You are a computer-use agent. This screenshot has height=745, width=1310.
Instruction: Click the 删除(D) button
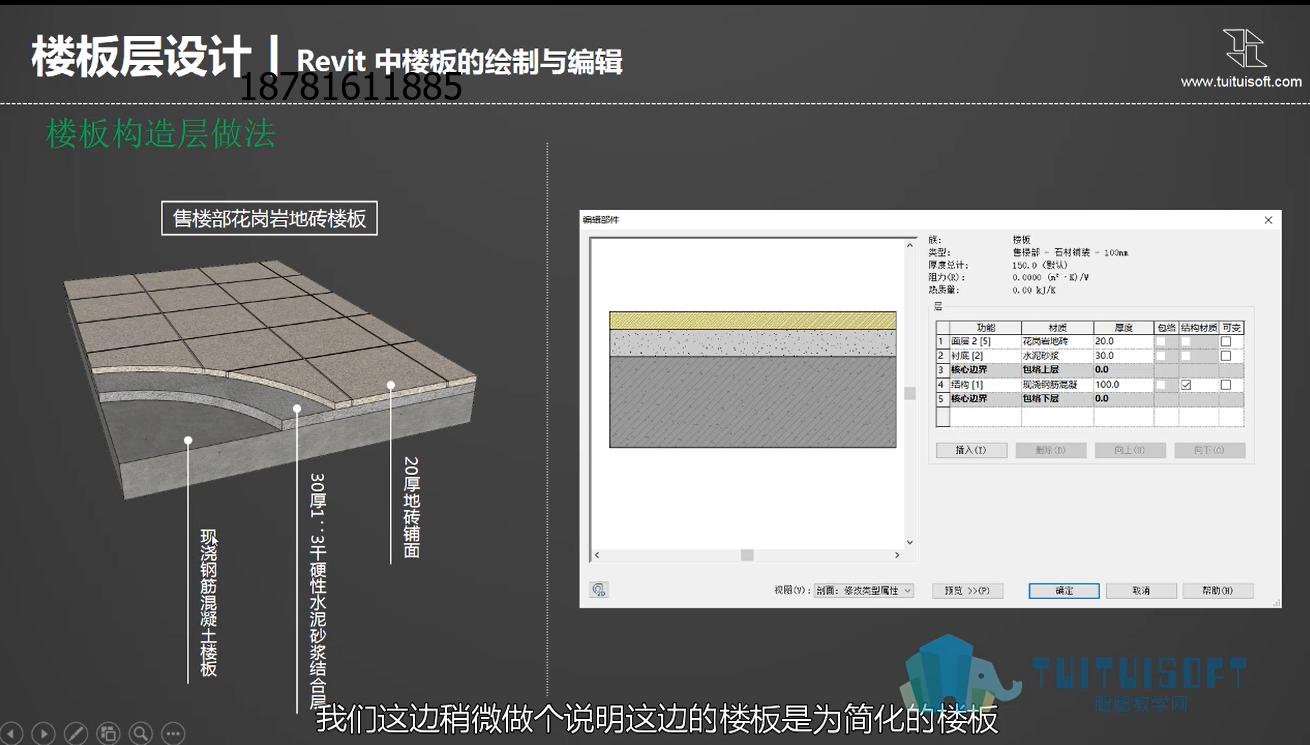click(1051, 450)
